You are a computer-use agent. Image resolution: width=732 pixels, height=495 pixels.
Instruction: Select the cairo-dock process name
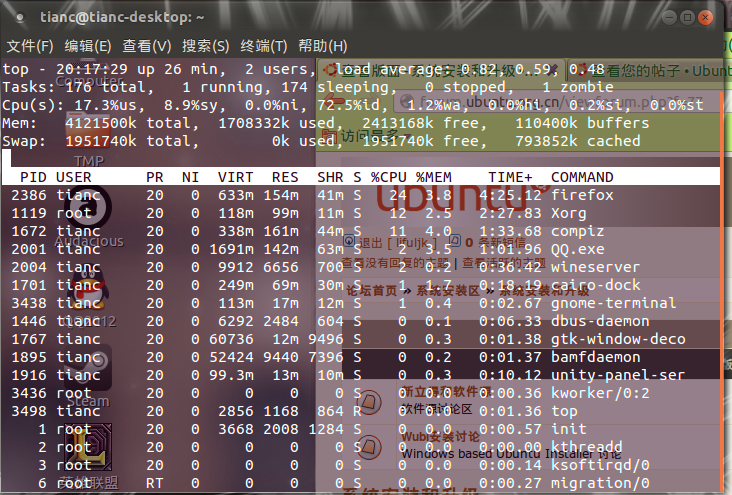click(596, 285)
